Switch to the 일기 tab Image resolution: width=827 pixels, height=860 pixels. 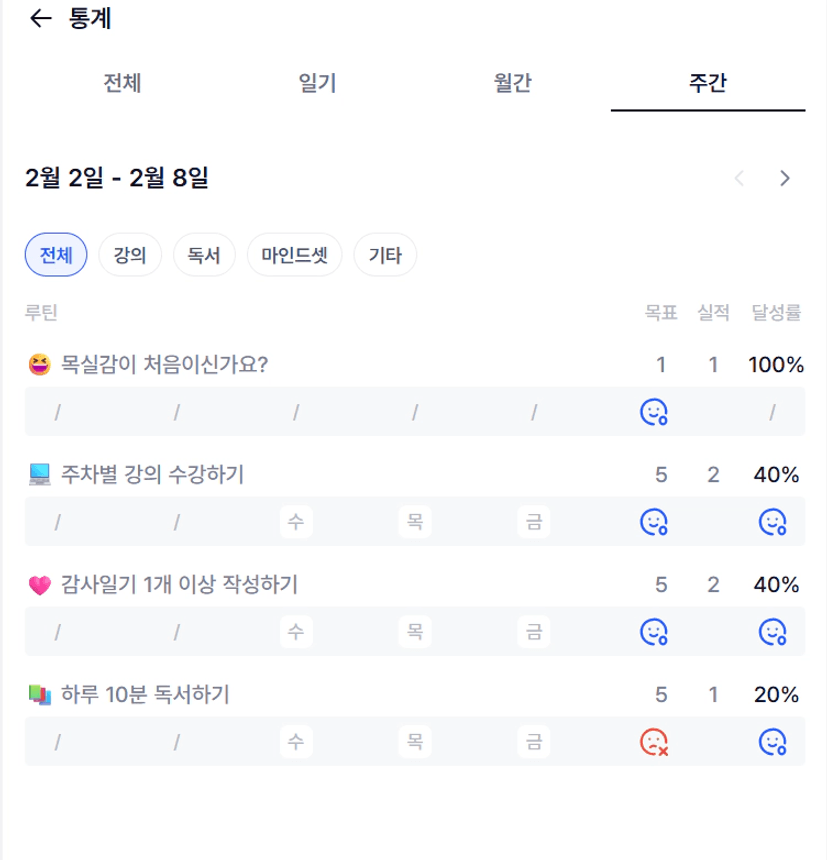click(x=317, y=83)
